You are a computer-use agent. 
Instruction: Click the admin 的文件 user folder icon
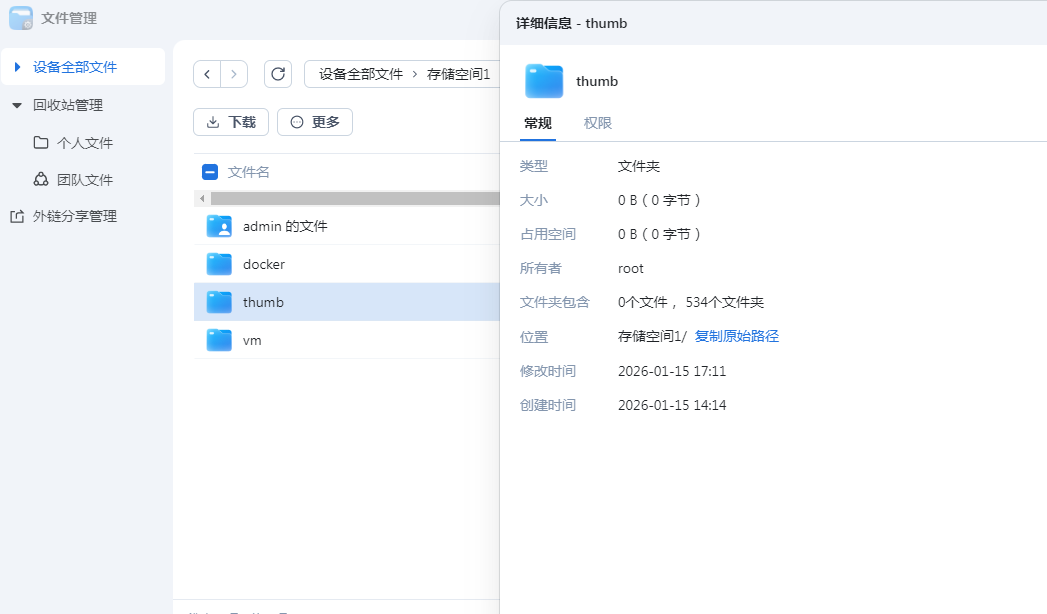click(x=219, y=226)
